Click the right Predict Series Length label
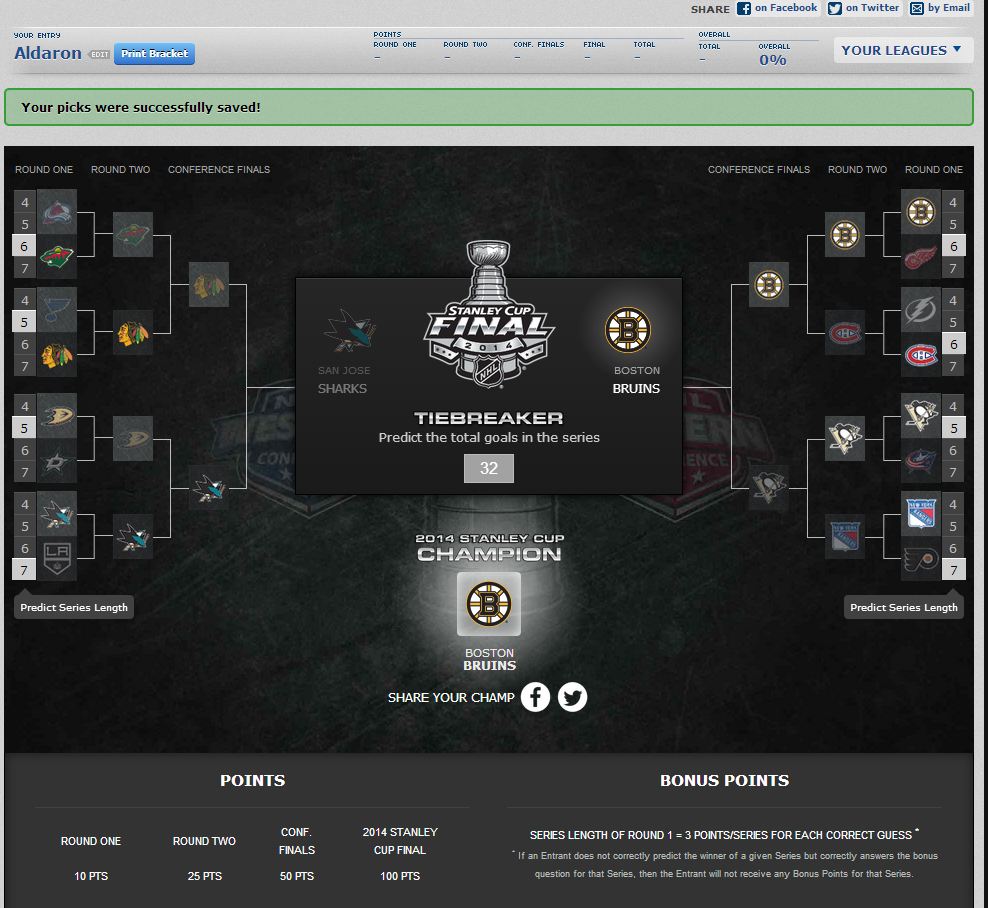The image size is (988, 908). pyautogui.click(x=904, y=607)
